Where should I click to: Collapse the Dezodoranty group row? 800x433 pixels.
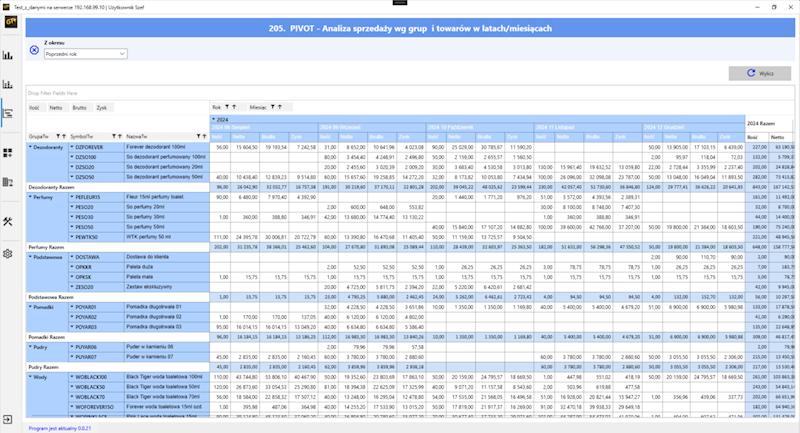tap(30, 147)
